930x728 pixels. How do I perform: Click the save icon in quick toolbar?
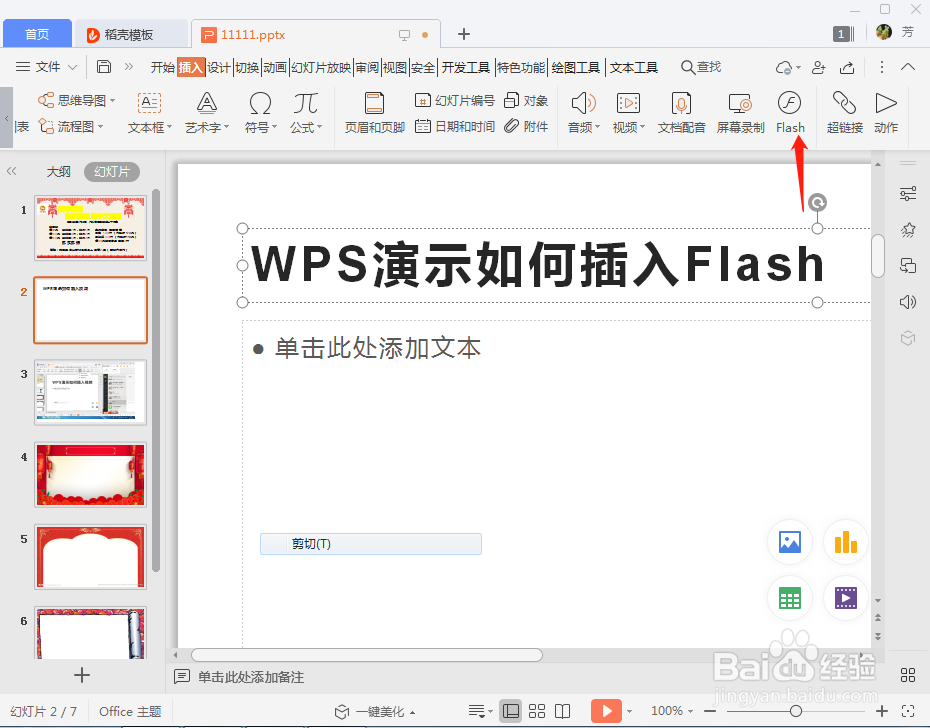click(104, 66)
